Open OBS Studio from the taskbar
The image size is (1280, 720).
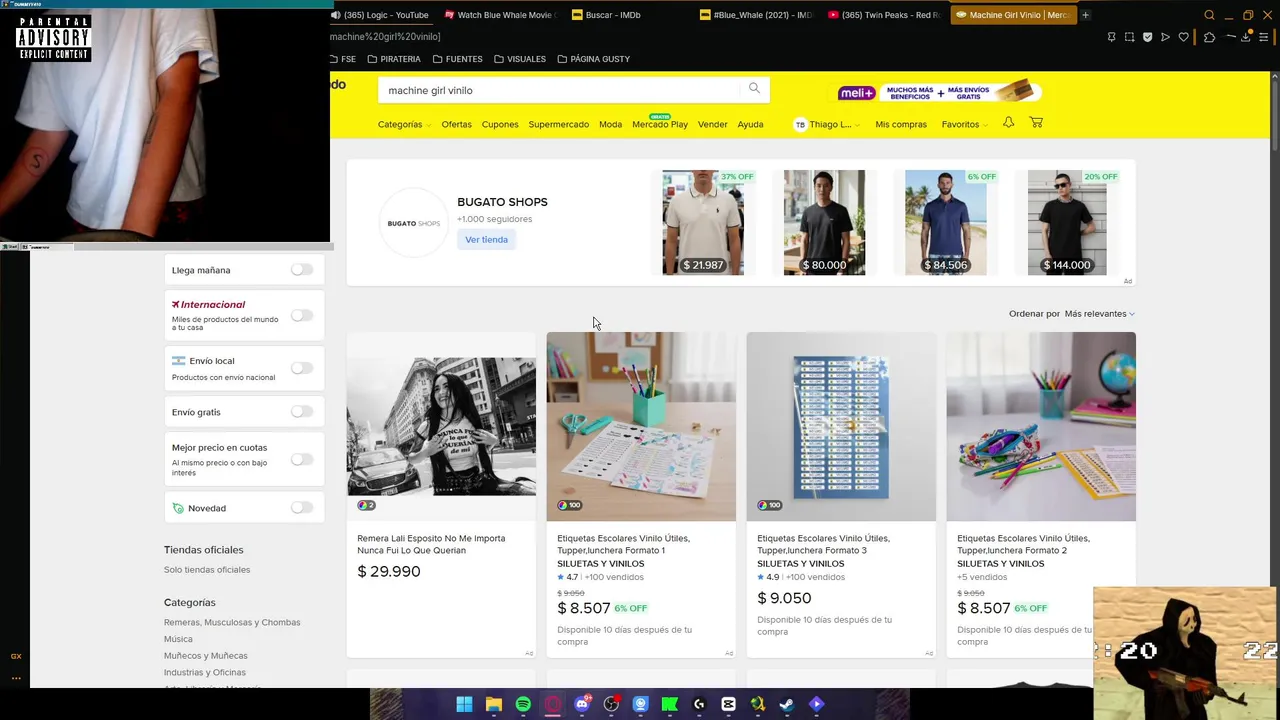click(611, 704)
